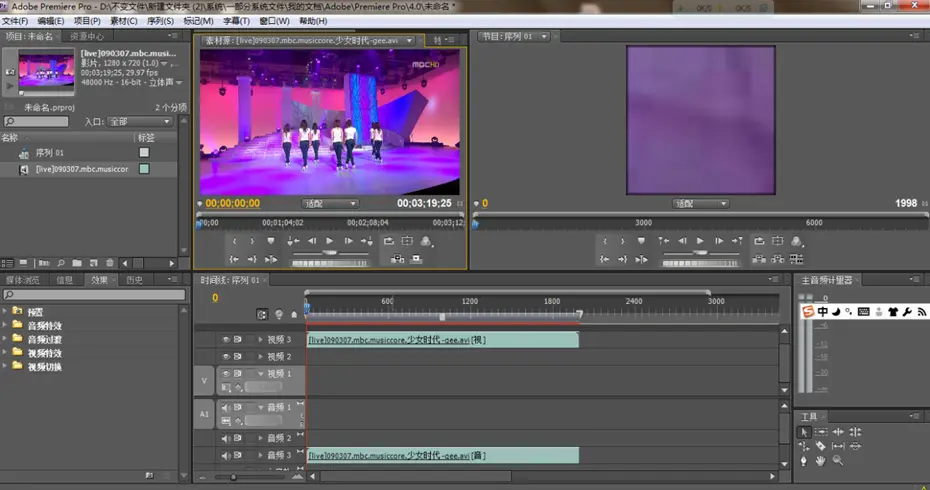Collapse the 音频 1 track triangle

point(260,408)
